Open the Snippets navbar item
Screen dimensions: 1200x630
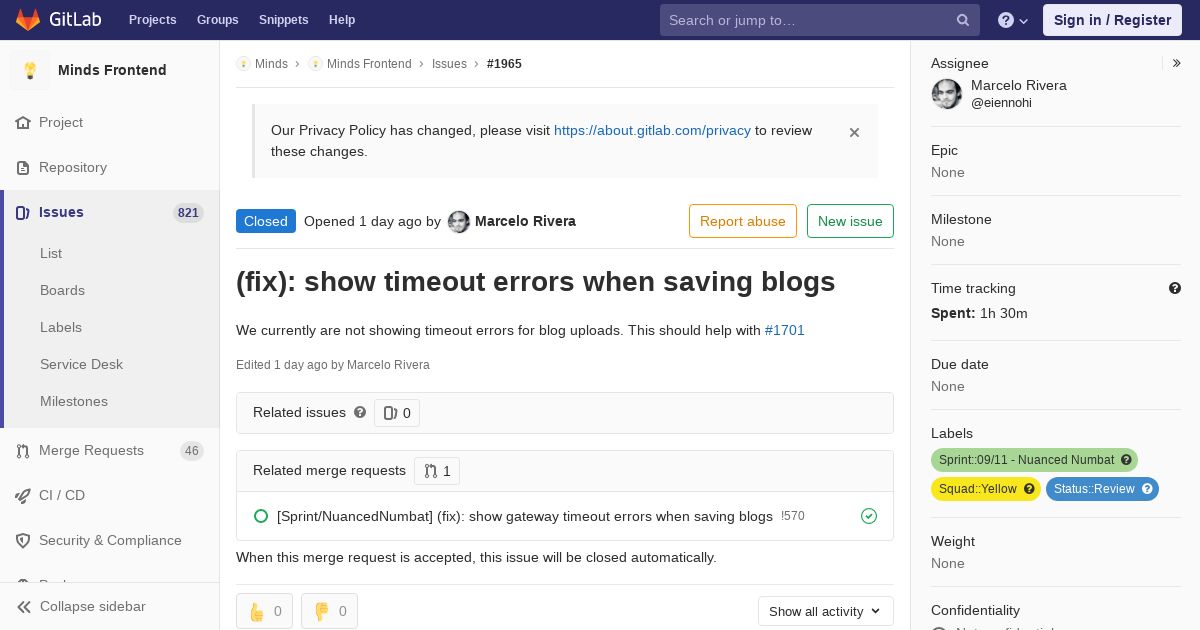pos(283,20)
